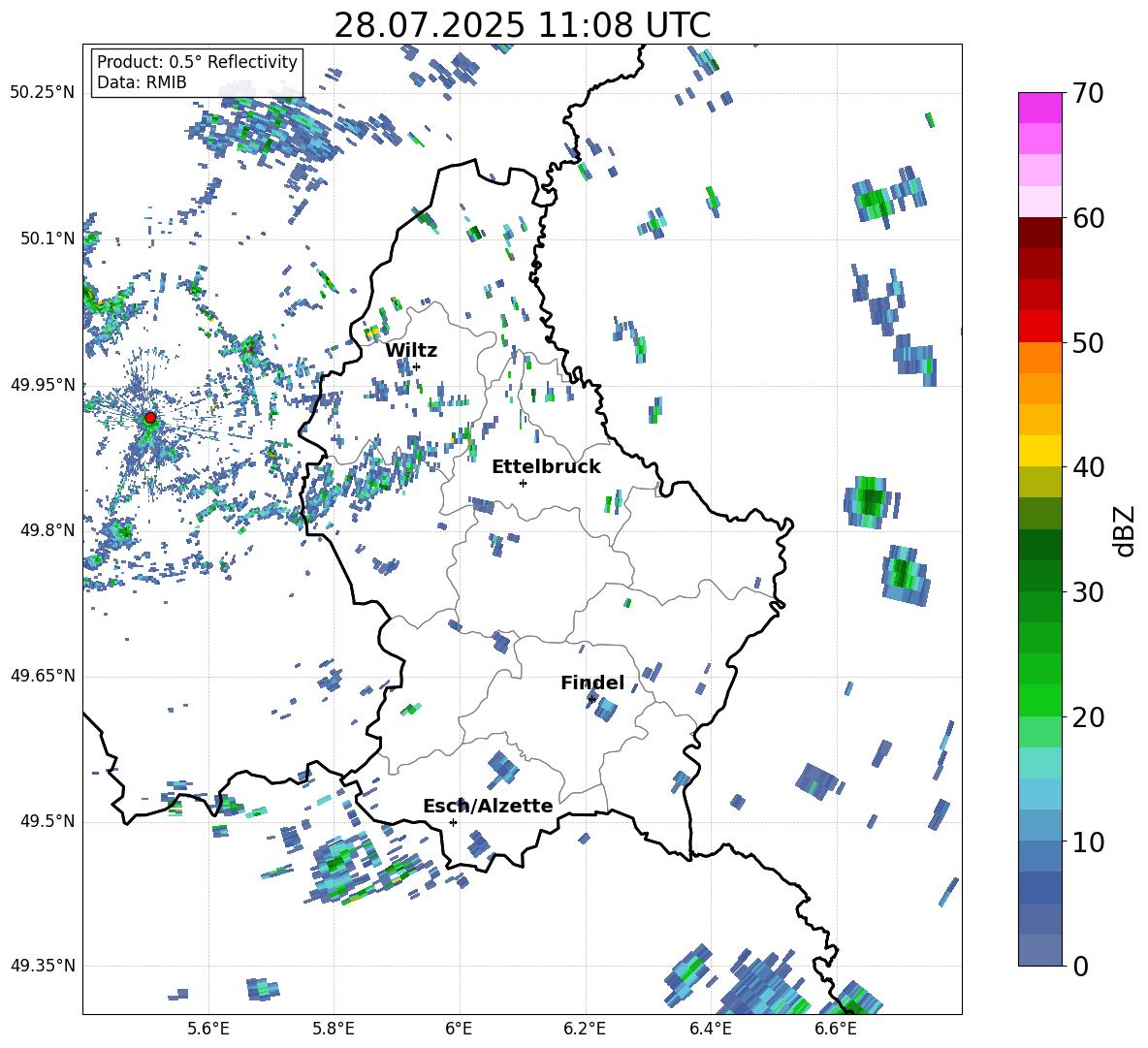The image size is (1148, 1048).
Task: Click the Esch/Alzette location cross marker
Action: [x=453, y=822]
